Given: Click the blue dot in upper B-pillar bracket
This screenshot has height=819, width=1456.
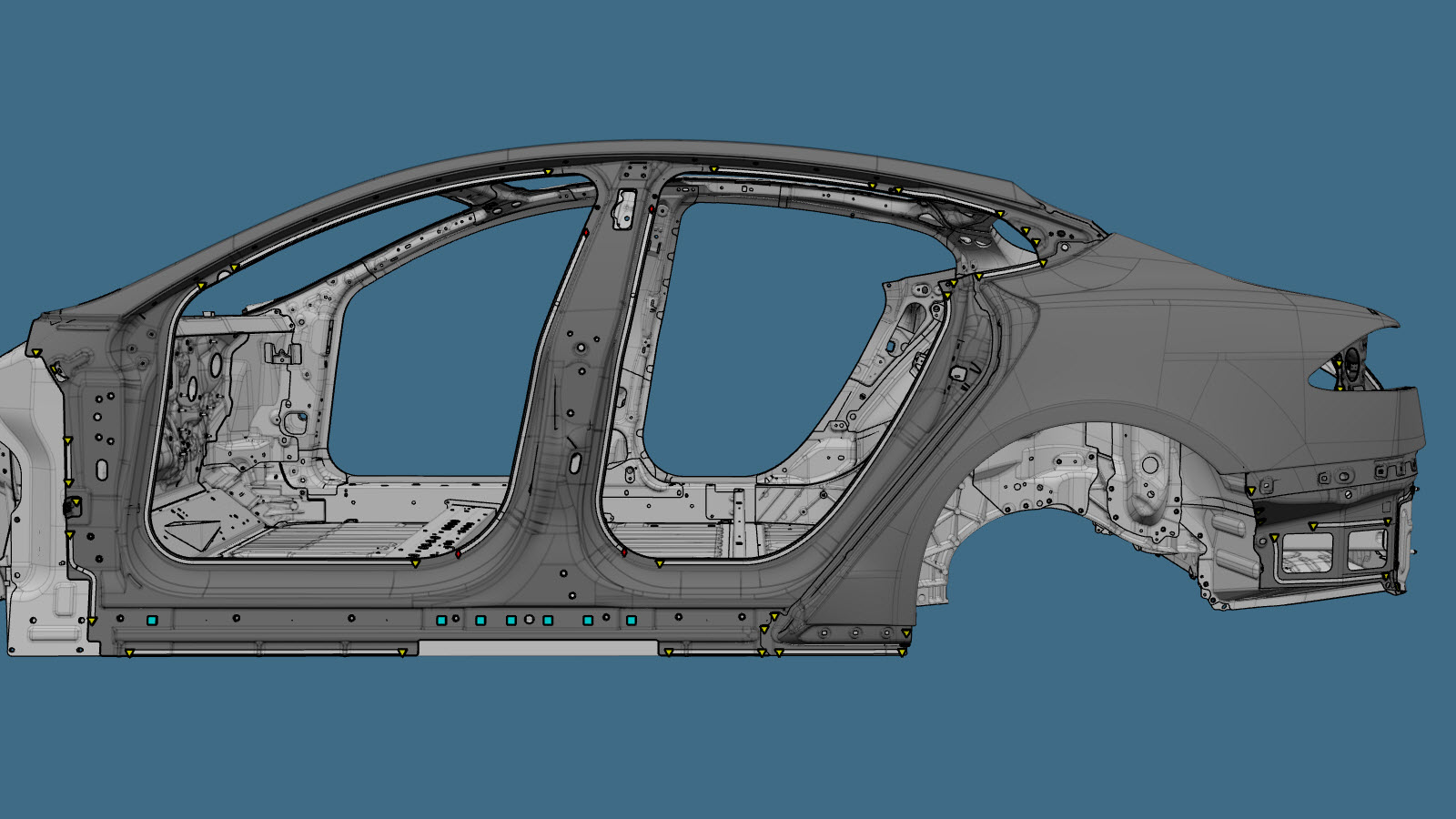Looking at the screenshot, I should click(627, 219).
